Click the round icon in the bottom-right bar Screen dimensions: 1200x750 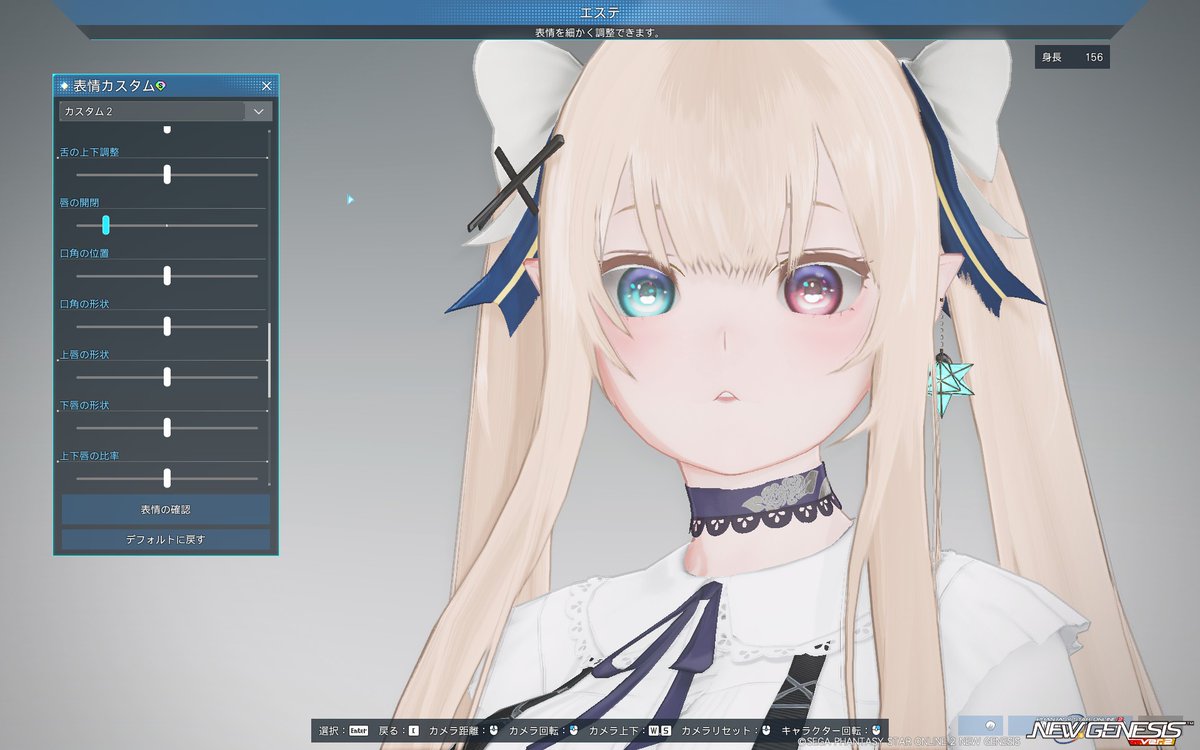[x=988, y=727]
